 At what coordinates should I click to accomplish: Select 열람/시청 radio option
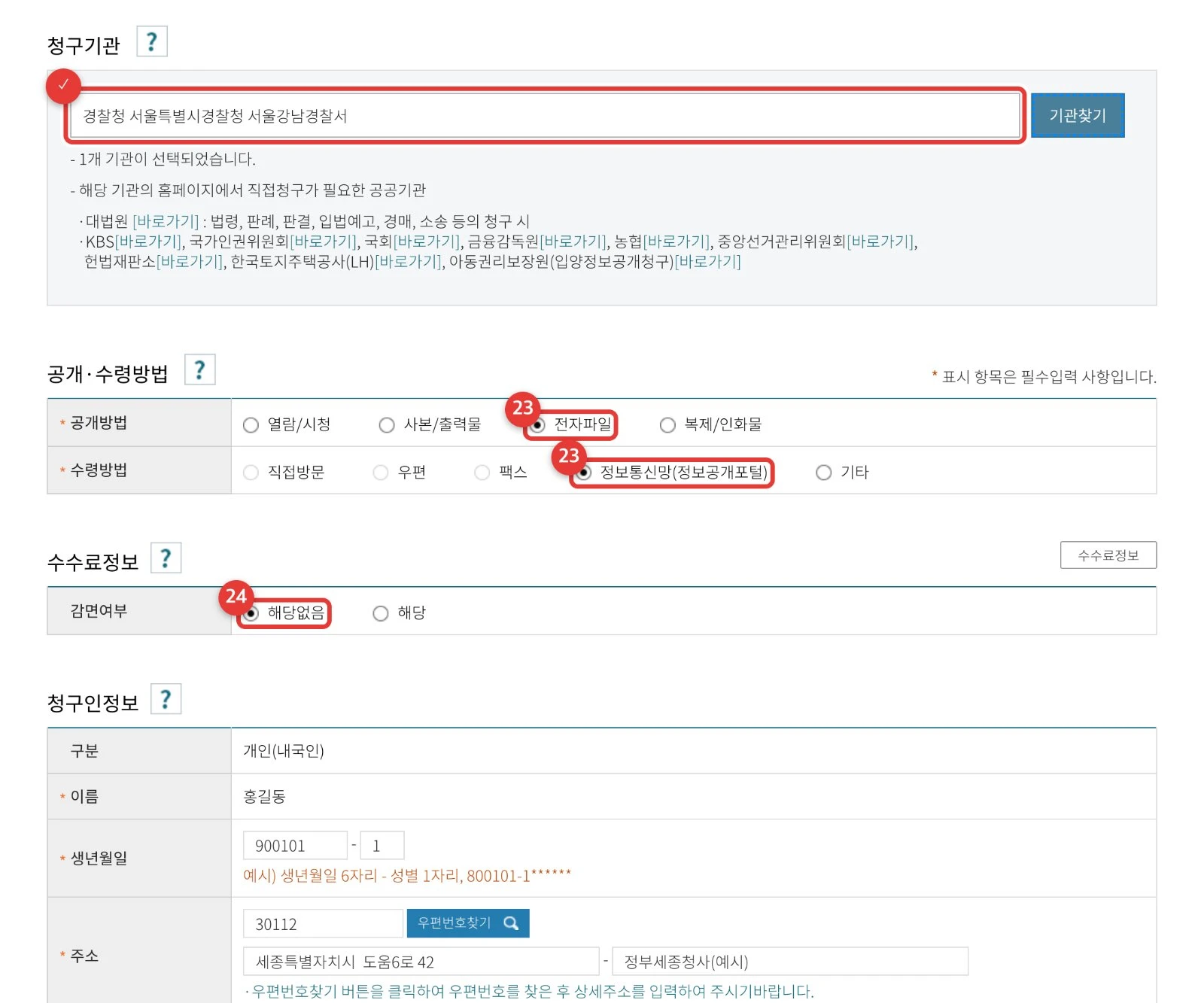[x=251, y=425]
